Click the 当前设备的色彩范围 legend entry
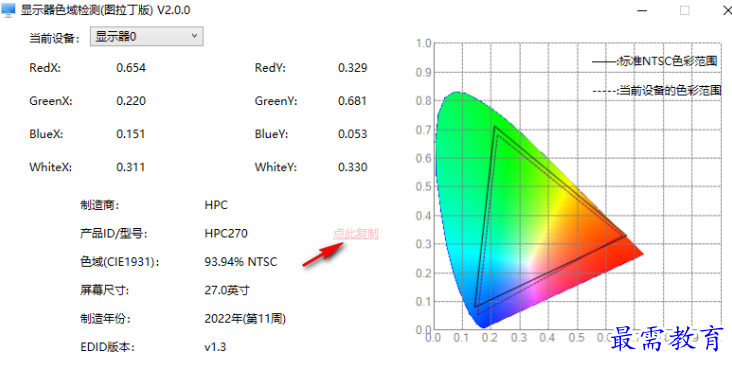 pos(657,91)
